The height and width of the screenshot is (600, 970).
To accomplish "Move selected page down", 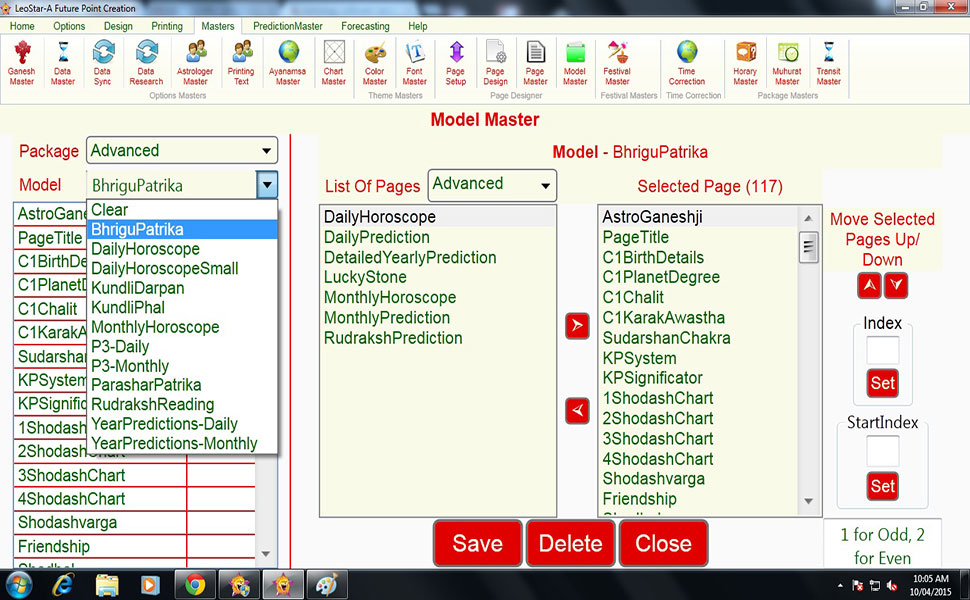I will coord(896,285).
